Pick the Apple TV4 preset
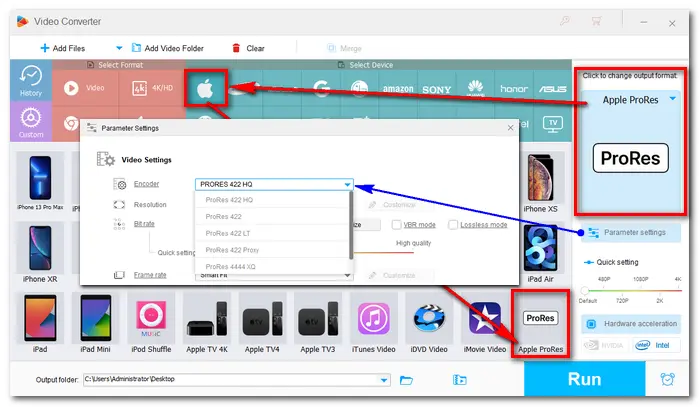Image resolution: width=700 pixels, height=407 pixels. pyautogui.click(x=262, y=323)
